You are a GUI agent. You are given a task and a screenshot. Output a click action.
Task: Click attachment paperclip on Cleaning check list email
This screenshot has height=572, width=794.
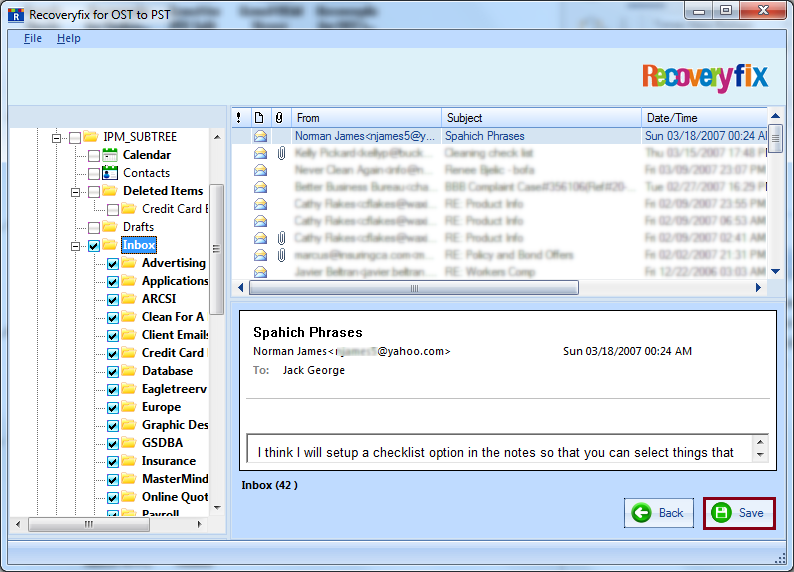[282, 153]
